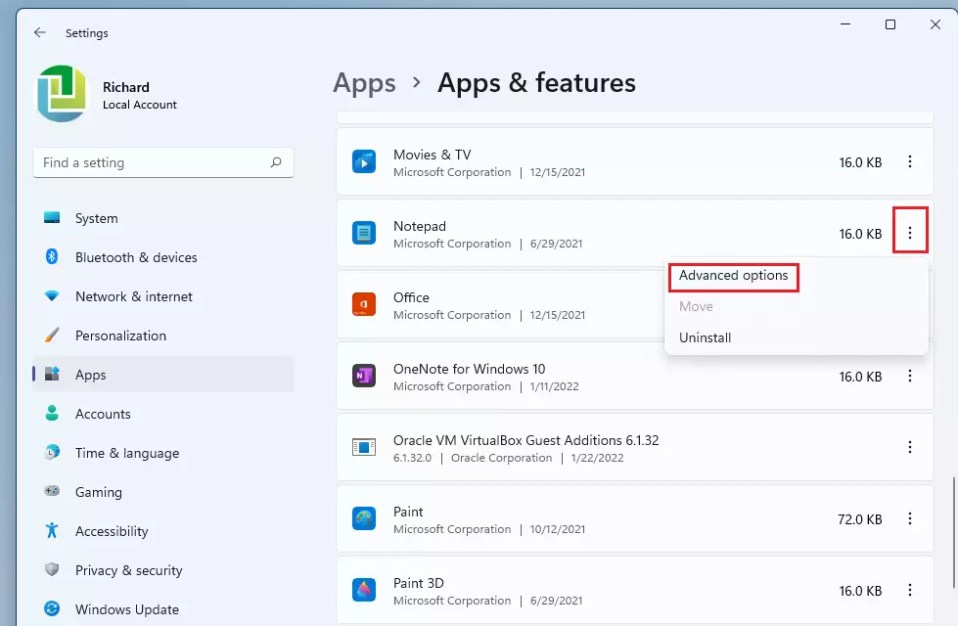Select Uninstall from the Notepad menu

(705, 337)
